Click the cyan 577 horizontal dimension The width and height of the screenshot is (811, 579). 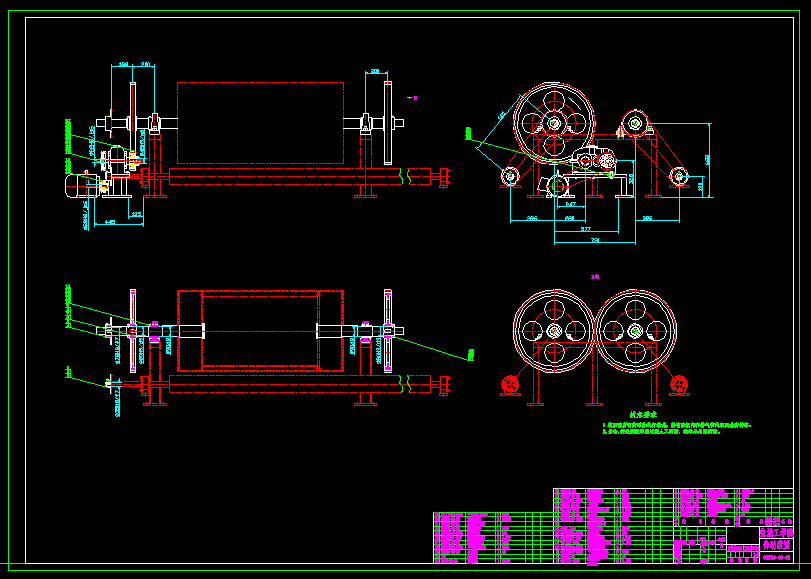click(x=586, y=229)
